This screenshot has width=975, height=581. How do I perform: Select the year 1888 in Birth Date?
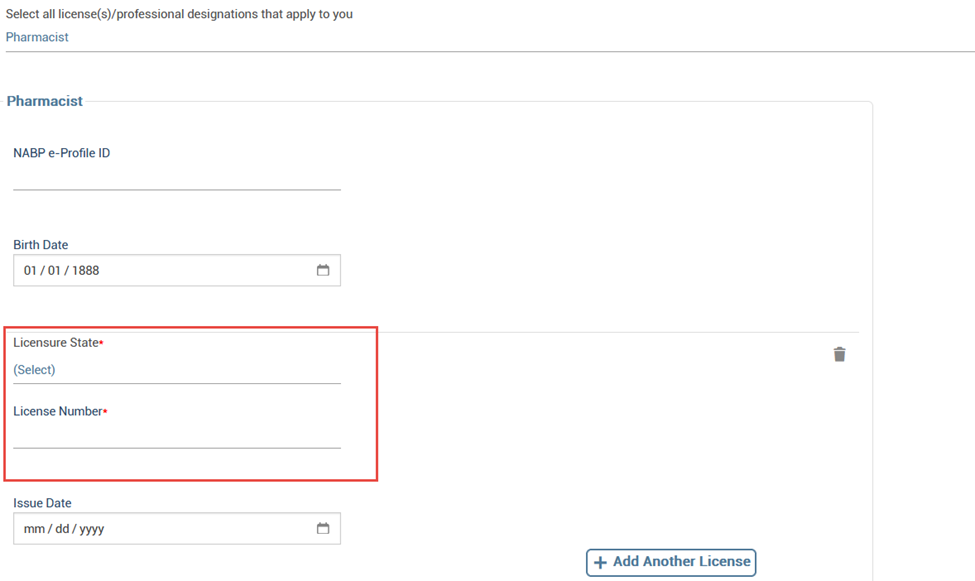coord(85,271)
